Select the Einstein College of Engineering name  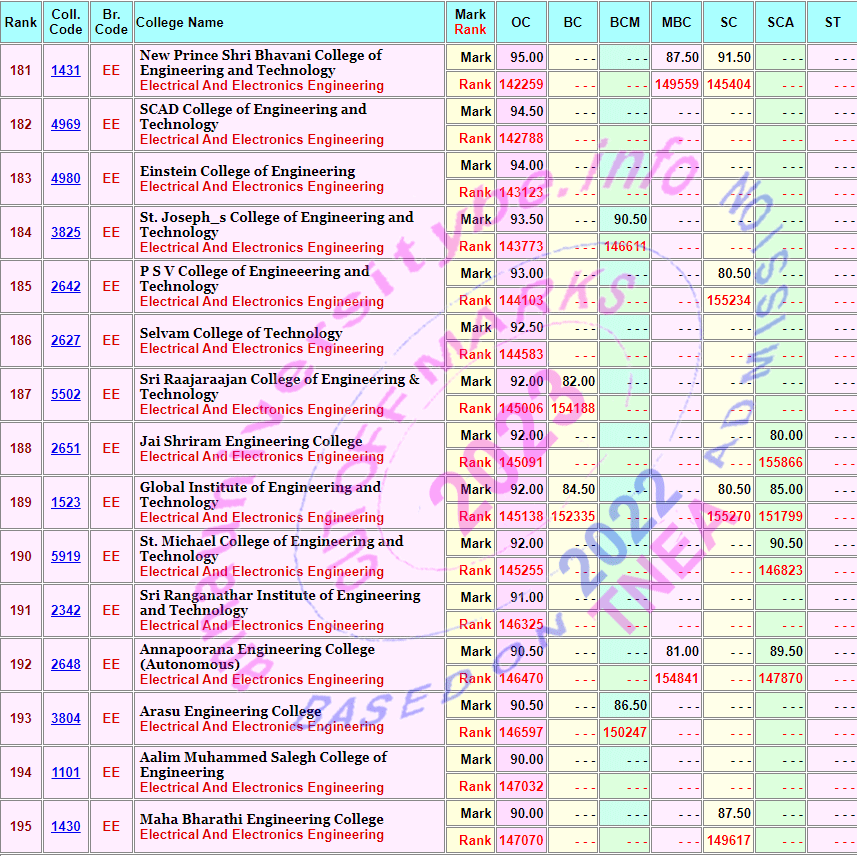pyautogui.click(x=247, y=171)
